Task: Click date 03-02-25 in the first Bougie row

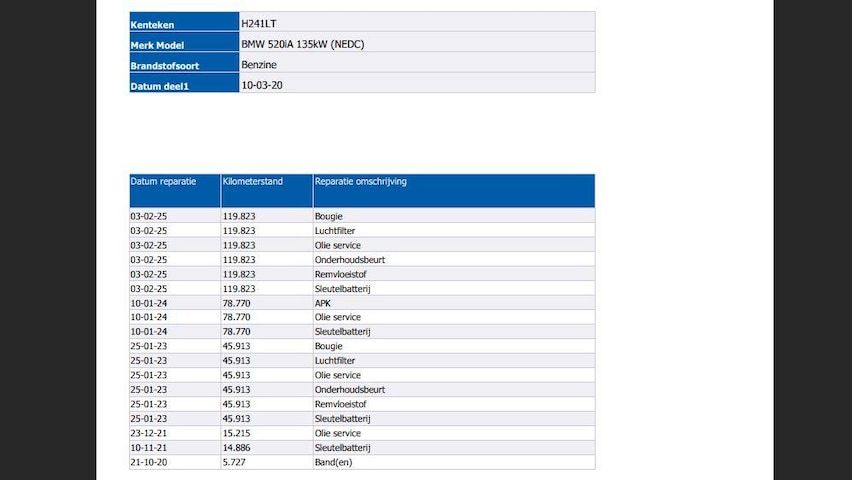Action: click(148, 216)
